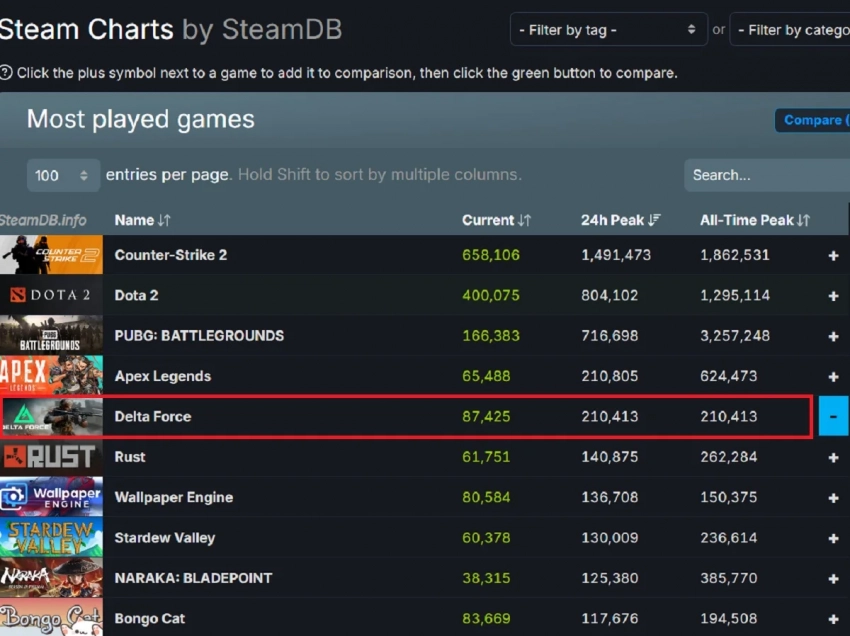The height and width of the screenshot is (636, 850).
Task: Add PUBG: BATTLEGROUNDS to comparison
Action: [x=833, y=337]
